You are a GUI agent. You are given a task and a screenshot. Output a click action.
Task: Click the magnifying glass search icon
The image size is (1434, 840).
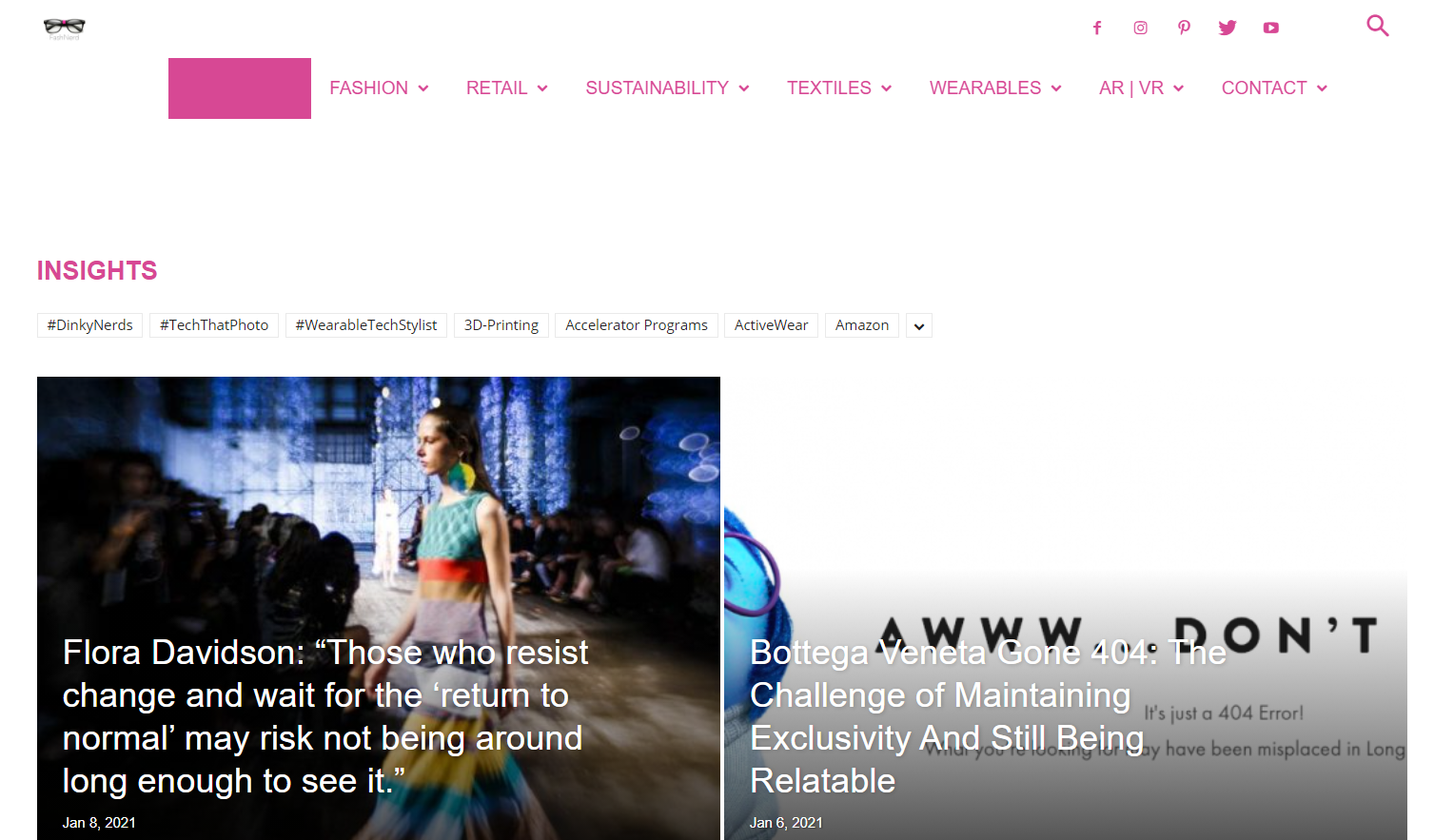click(1377, 26)
